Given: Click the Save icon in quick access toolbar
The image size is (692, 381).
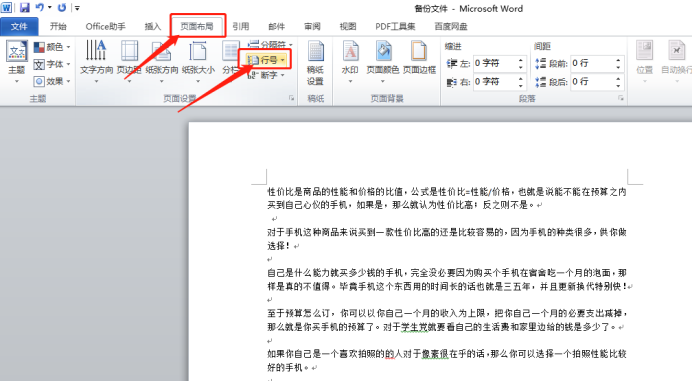Looking at the screenshot, I should [x=24, y=8].
